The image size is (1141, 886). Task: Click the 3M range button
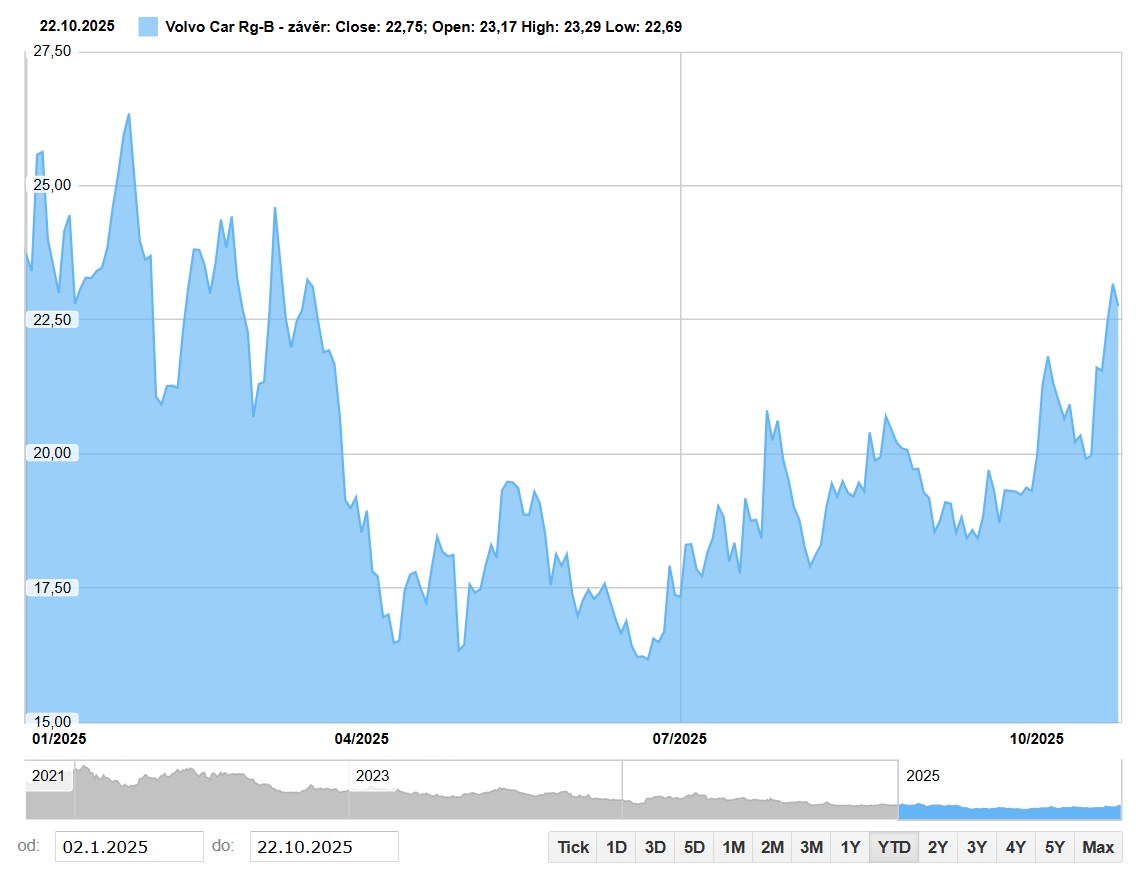tap(811, 847)
